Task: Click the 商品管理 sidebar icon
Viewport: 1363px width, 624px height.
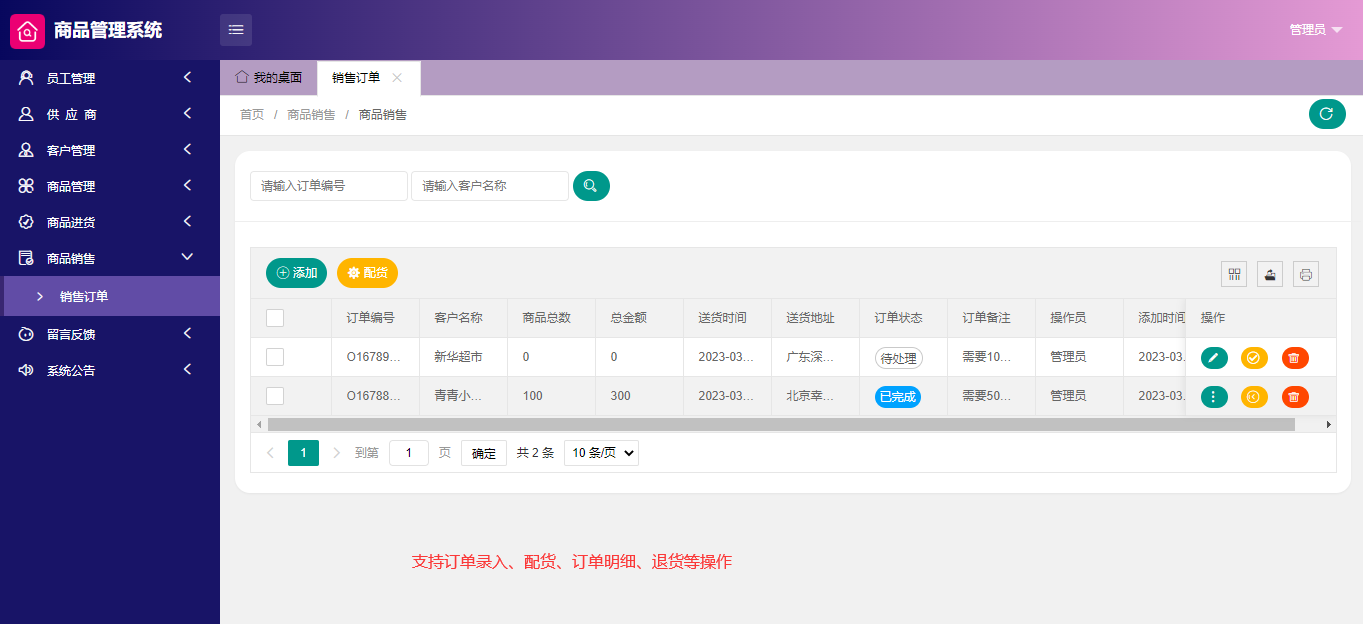Action: (x=26, y=186)
